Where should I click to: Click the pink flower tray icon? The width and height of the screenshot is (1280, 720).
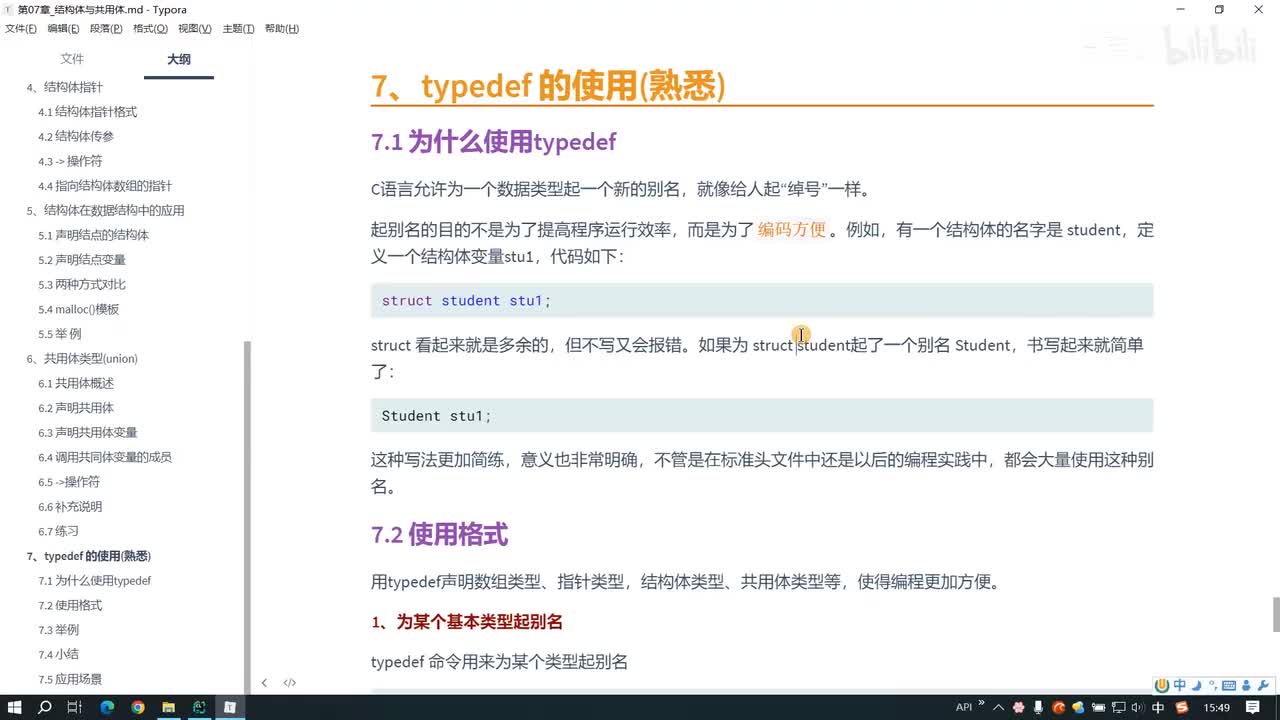click(1019, 707)
